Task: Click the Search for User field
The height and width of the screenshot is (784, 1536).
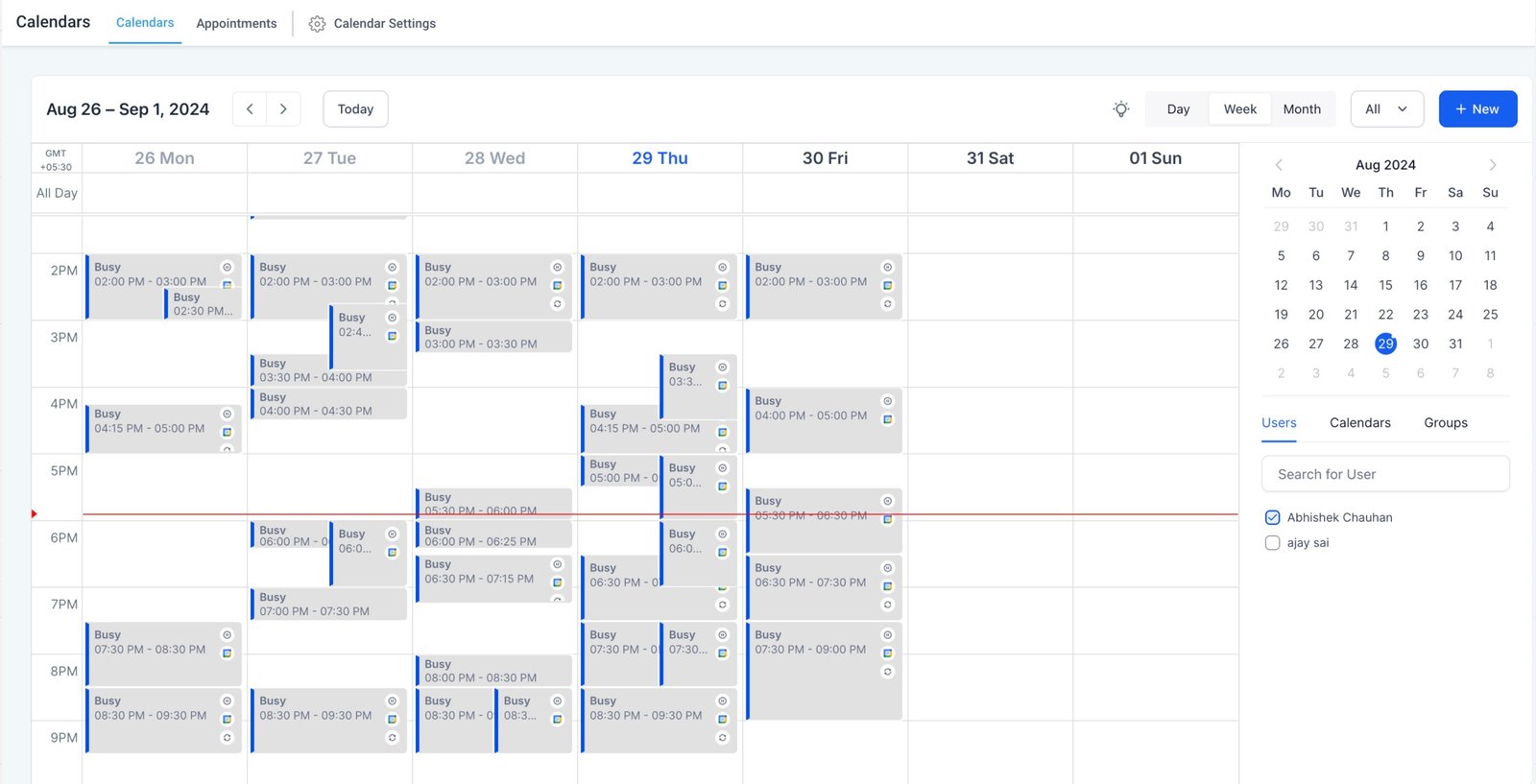Action: tap(1384, 474)
